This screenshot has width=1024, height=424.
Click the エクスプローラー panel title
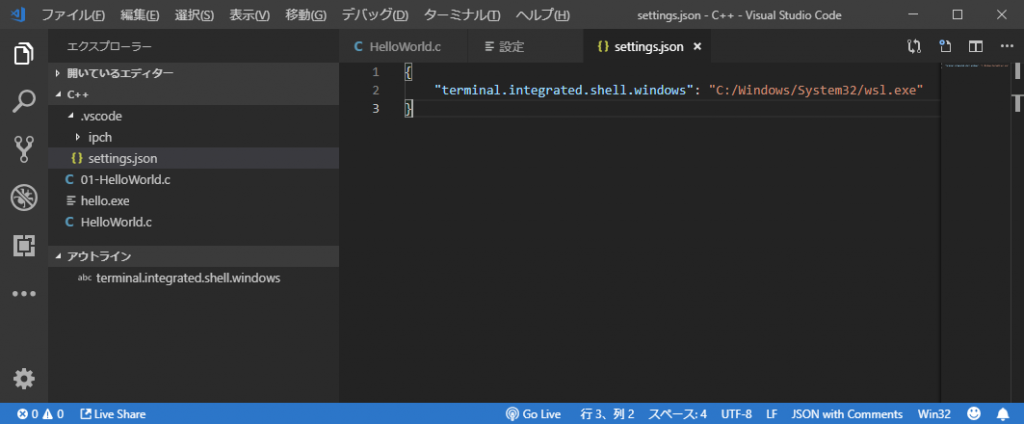[109, 46]
